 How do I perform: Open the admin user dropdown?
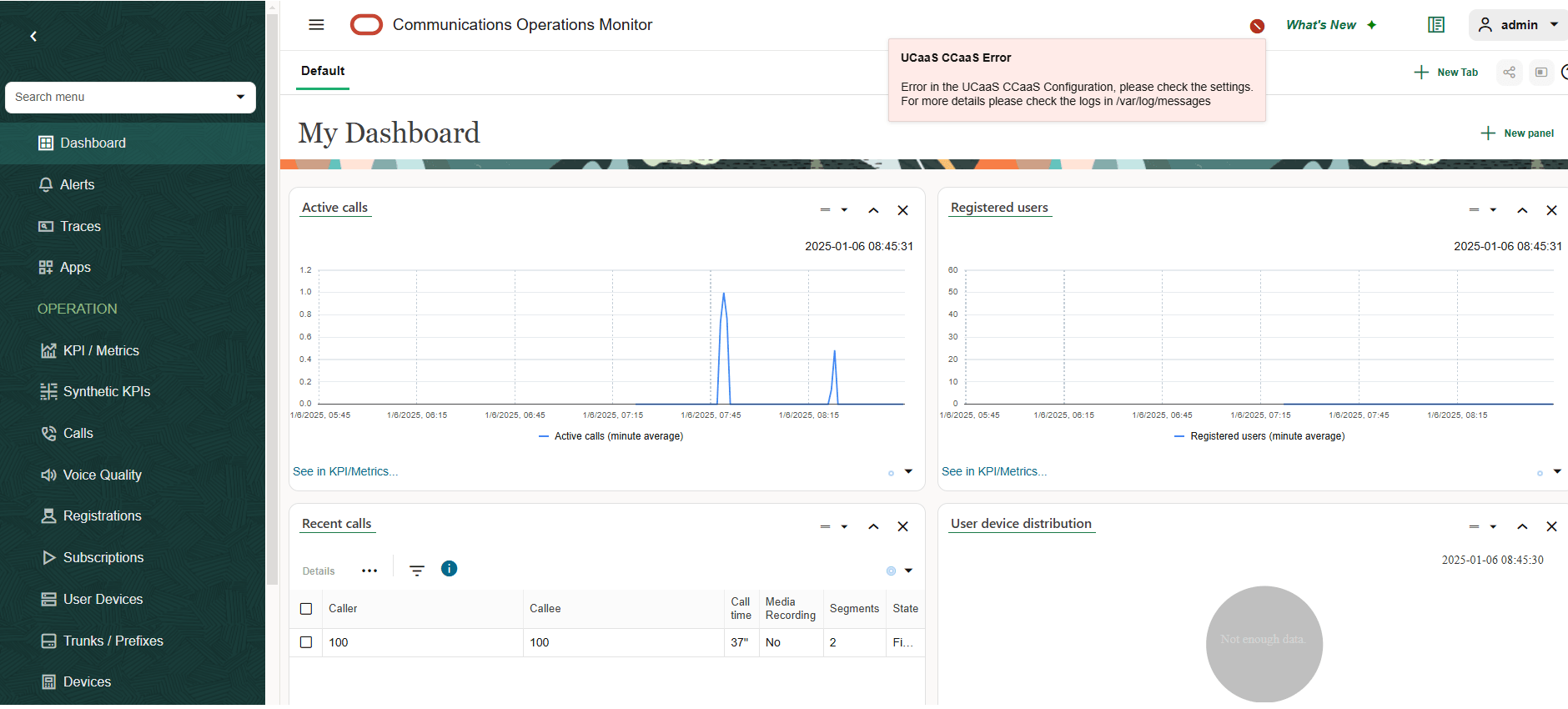coord(1518,25)
